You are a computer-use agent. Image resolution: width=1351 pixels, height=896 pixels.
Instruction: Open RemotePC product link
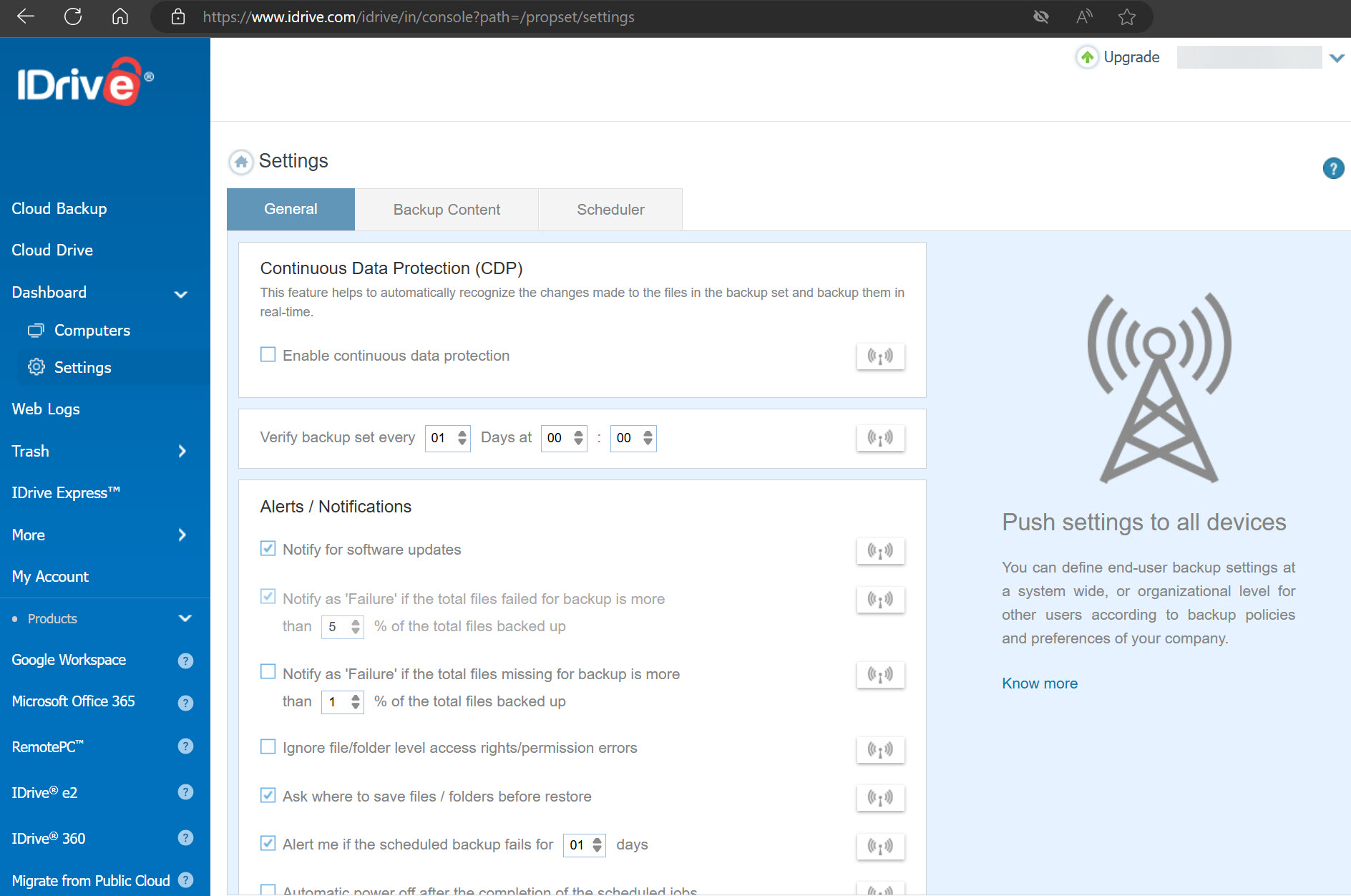coord(48,746)
